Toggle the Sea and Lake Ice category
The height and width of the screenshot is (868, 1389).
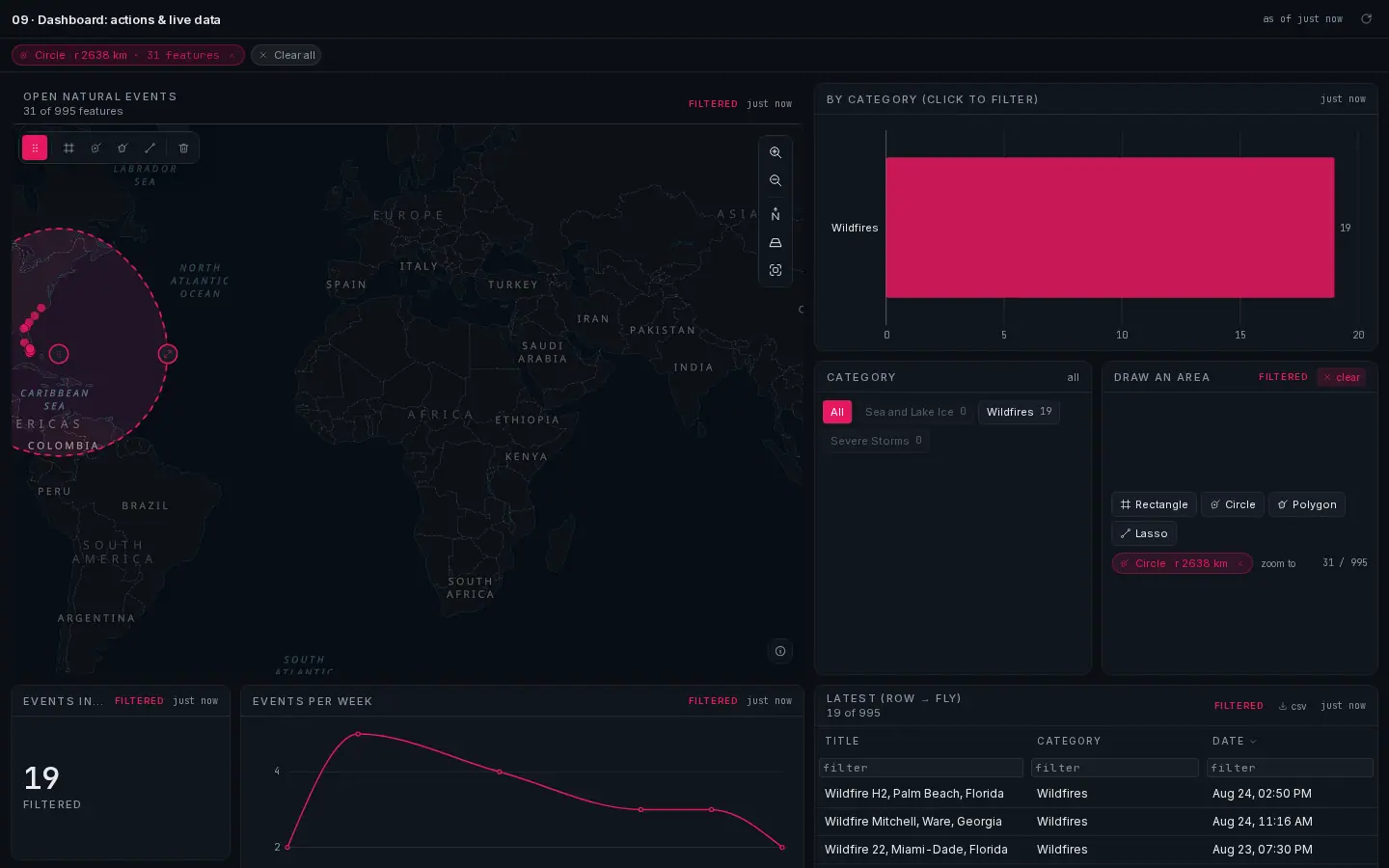[915, 412]
